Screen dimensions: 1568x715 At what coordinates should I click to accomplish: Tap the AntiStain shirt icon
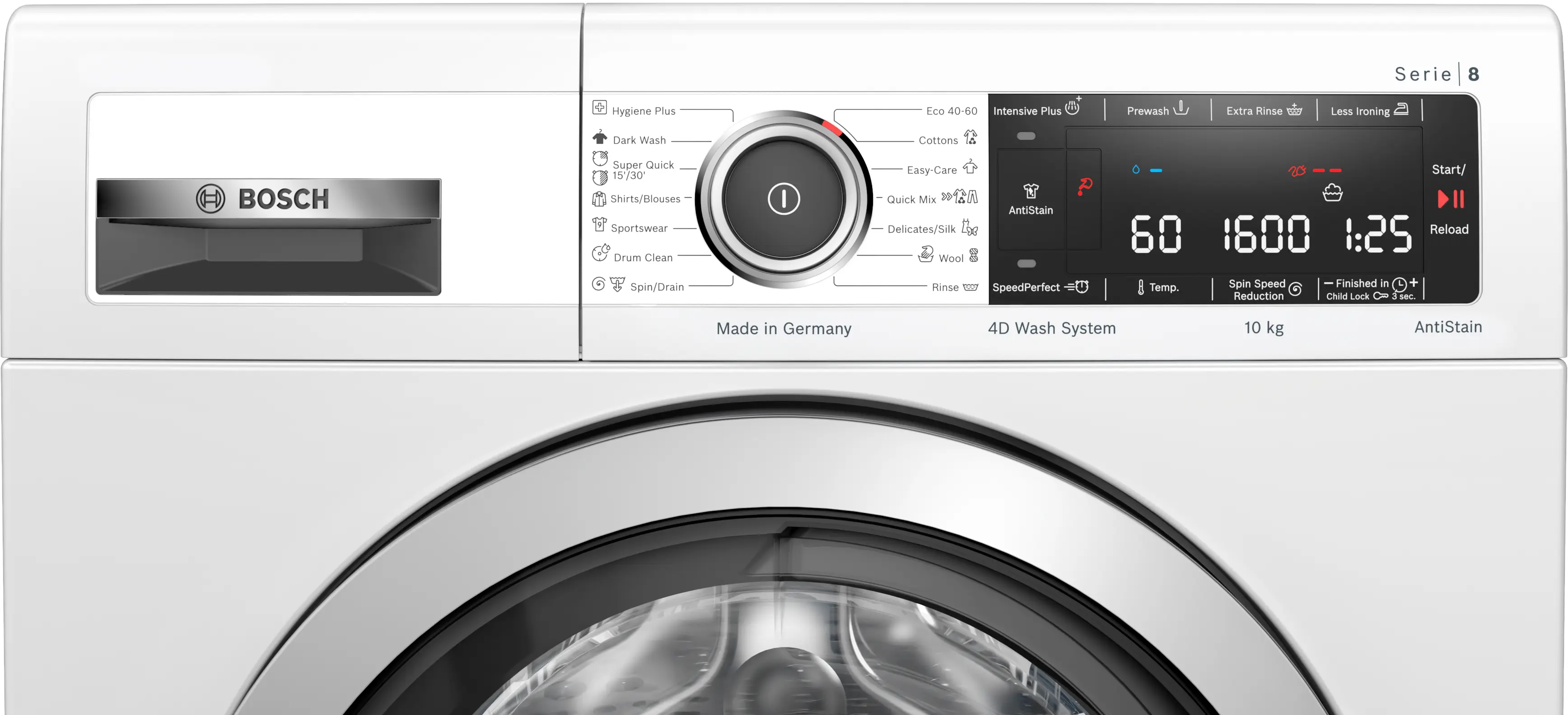[1031, 191]
